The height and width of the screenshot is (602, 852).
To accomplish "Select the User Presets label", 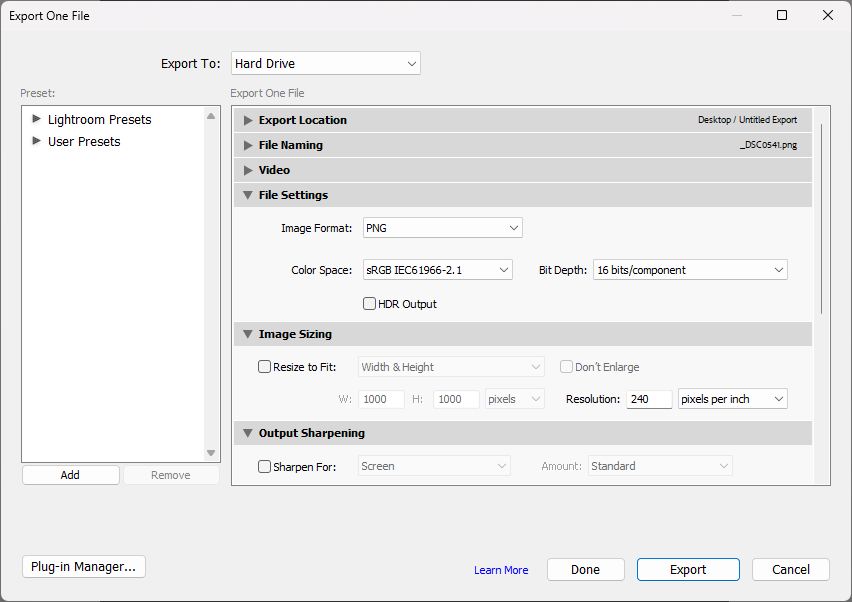I will click(x=84, y=142).
